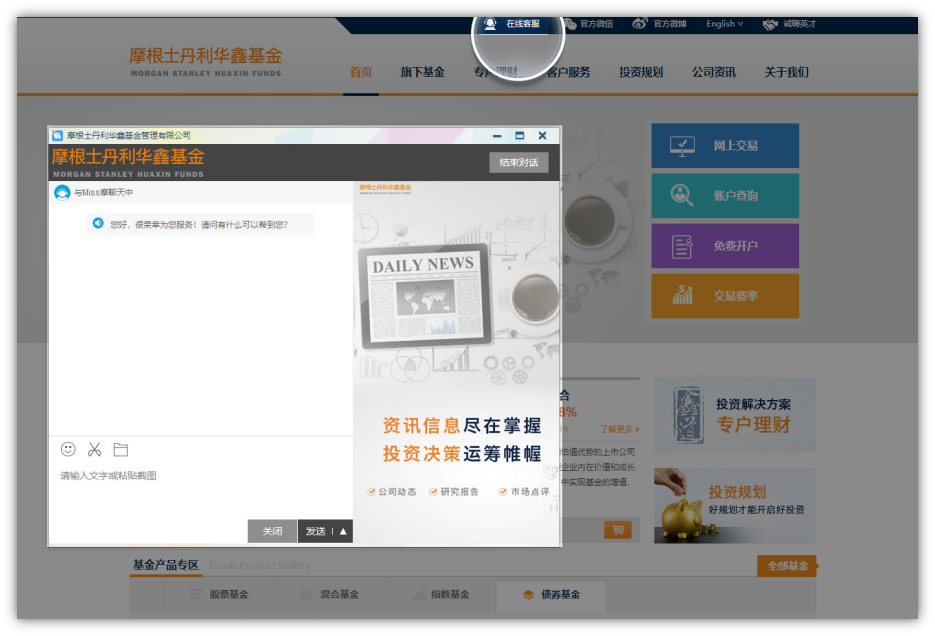This screenshot has width=935, height=636.
Task: Switch to the 股票基金 tab
Action: pos(219,594)
